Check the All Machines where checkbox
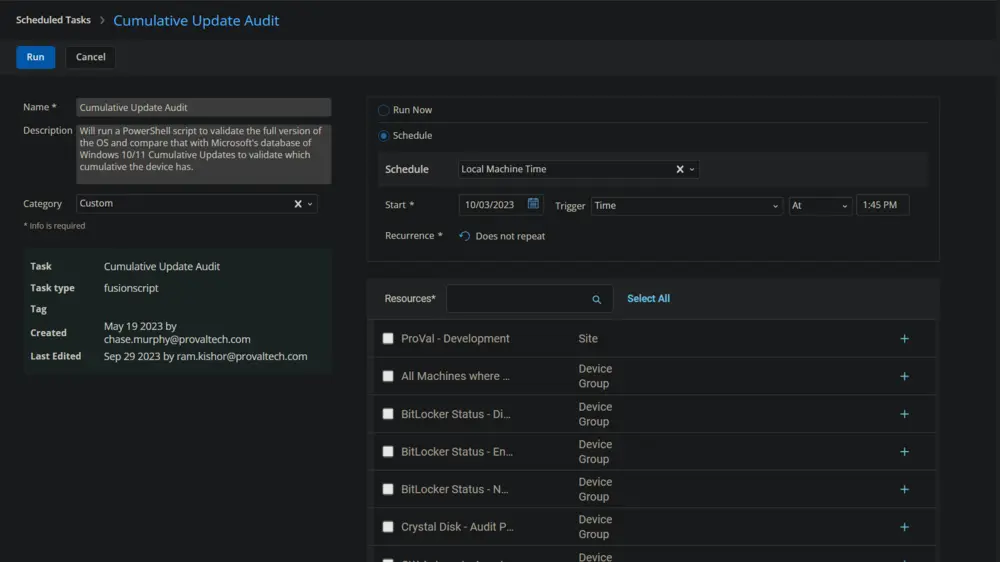The height and width of the screenshot is (562, 1000). (x=388, y=376)
